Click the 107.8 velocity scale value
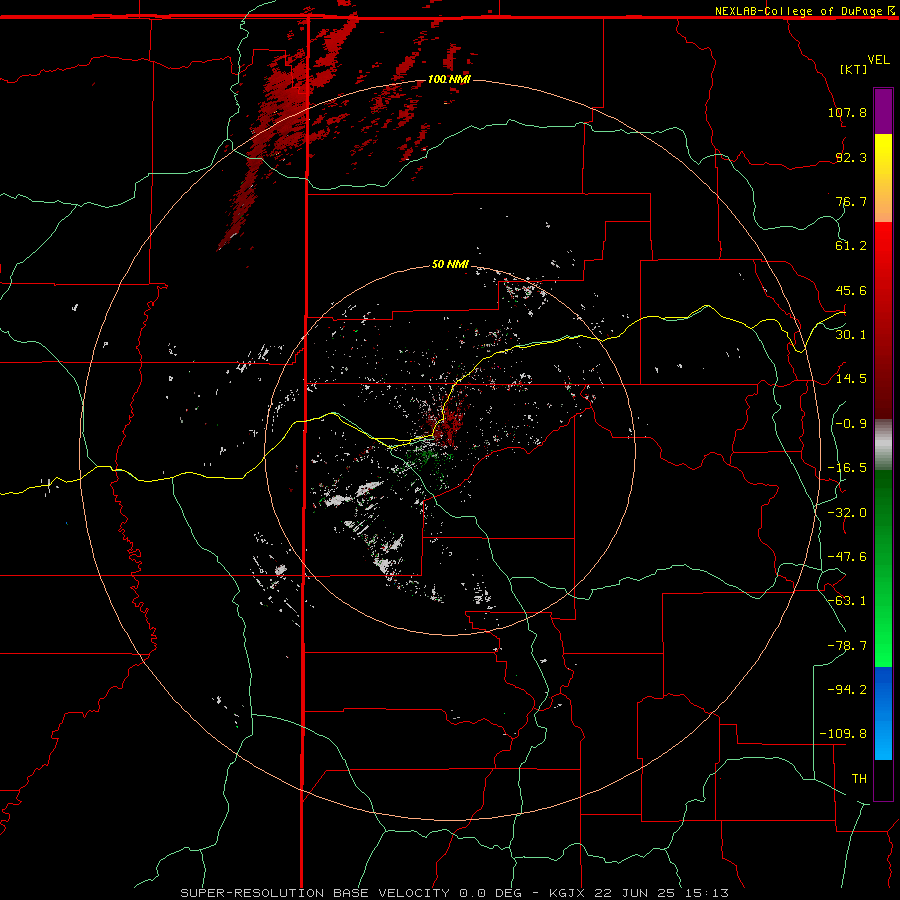The width and height of the screenshot is (900, 900). pyautogui.click(x=847, y=112)
